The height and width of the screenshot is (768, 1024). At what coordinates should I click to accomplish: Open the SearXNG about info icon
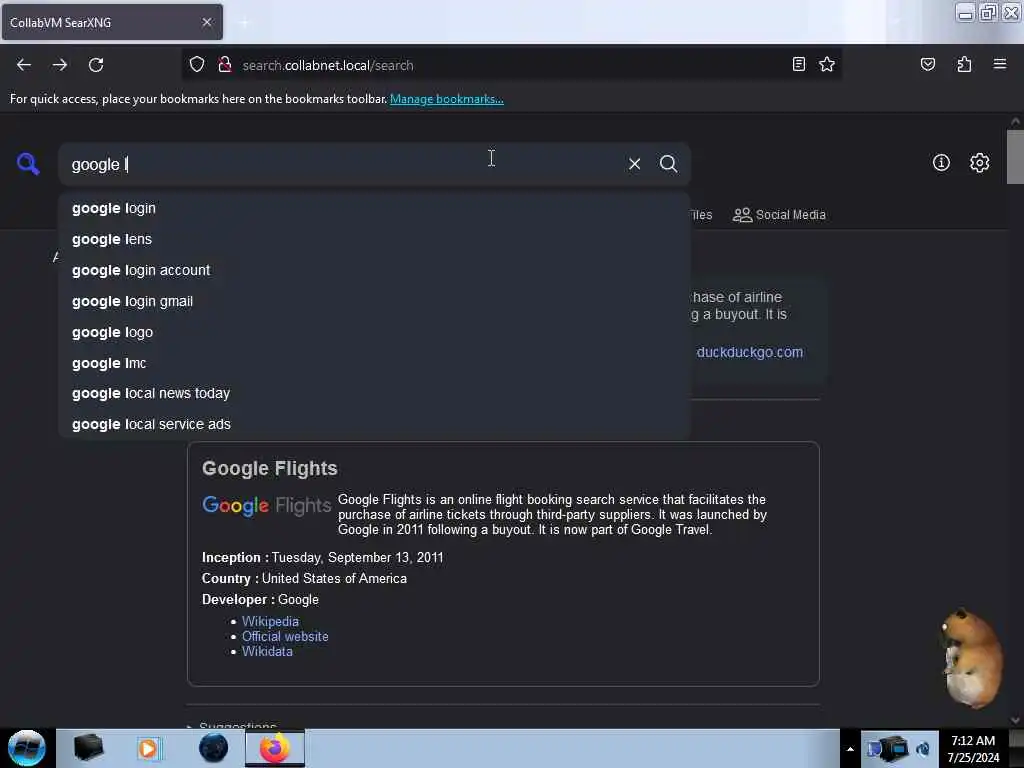click(940, 163)
